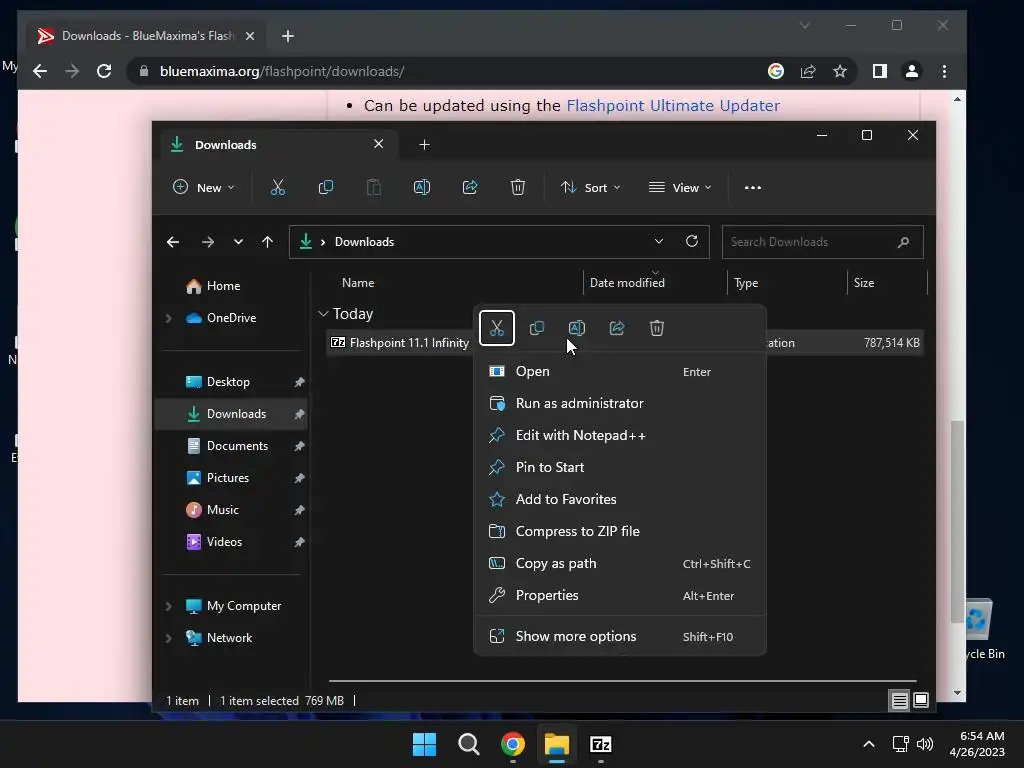Image resolution: width=1024 pixels, height=768 pixels.
Task: Click Delete trash icon in context menu
Action: click(657, 328)
